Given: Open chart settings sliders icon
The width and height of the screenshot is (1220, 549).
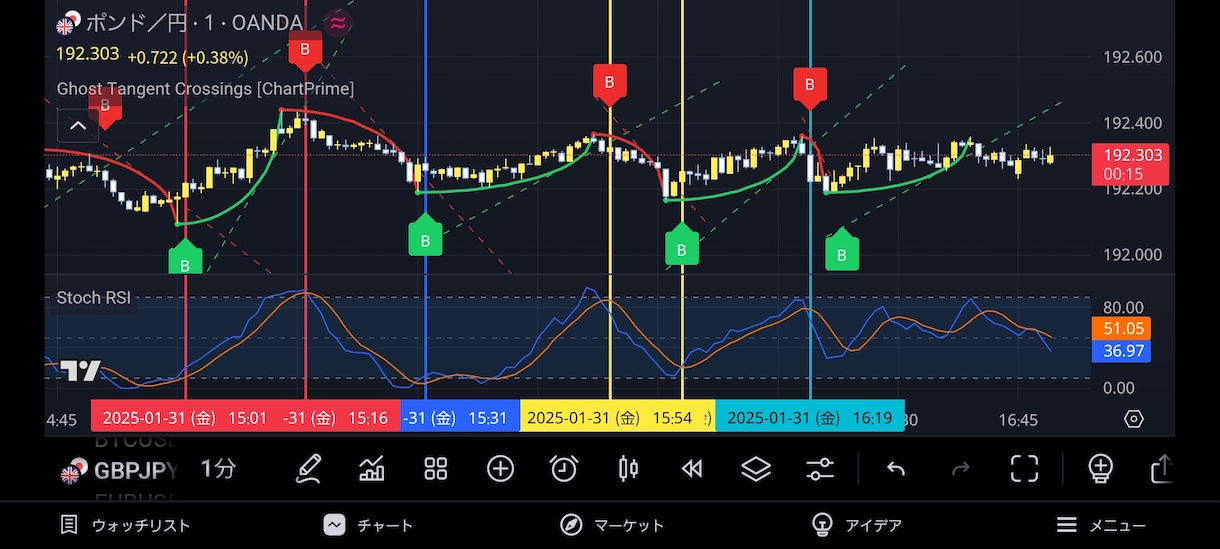Looking at the screenshot, I should click(820, 468).
